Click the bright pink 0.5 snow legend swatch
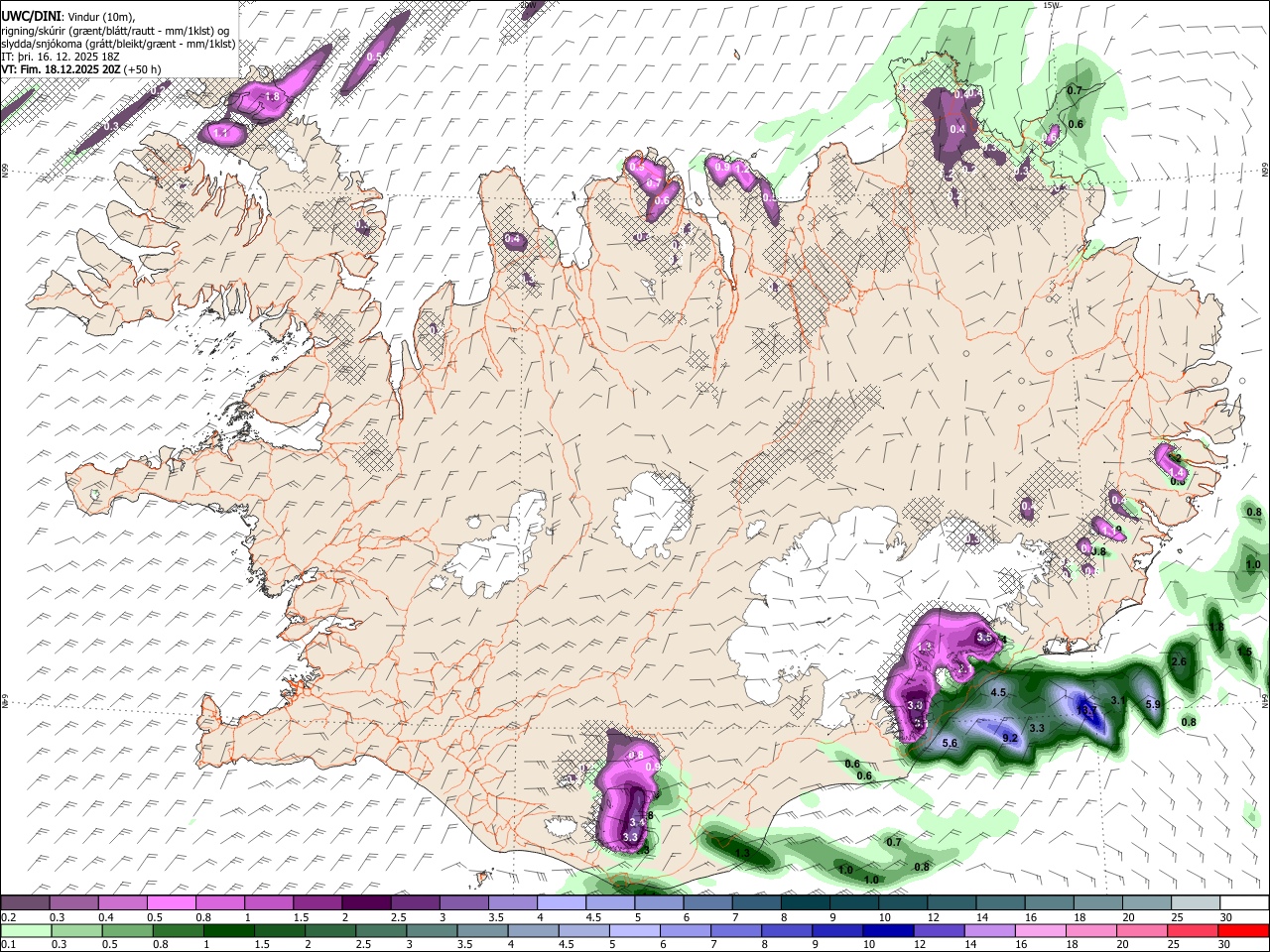The width and height of the screenshot is (1270, 952). 171,903
